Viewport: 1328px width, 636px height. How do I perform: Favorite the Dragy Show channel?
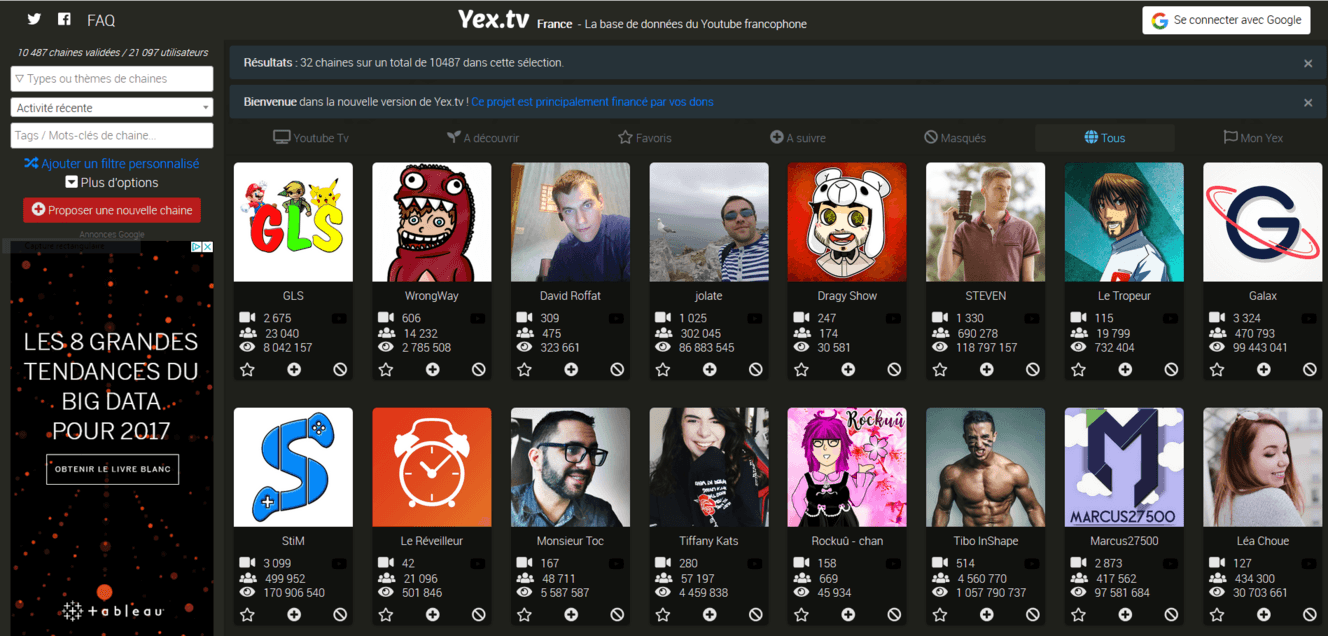click(x=801, y=370)
